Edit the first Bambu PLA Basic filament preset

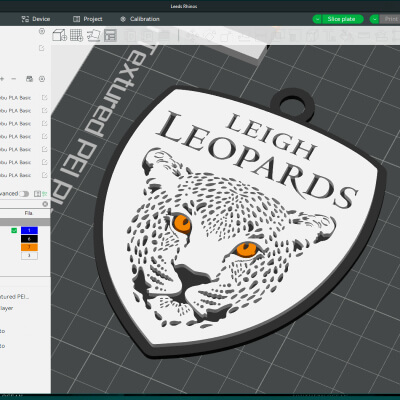click(44, 98)
